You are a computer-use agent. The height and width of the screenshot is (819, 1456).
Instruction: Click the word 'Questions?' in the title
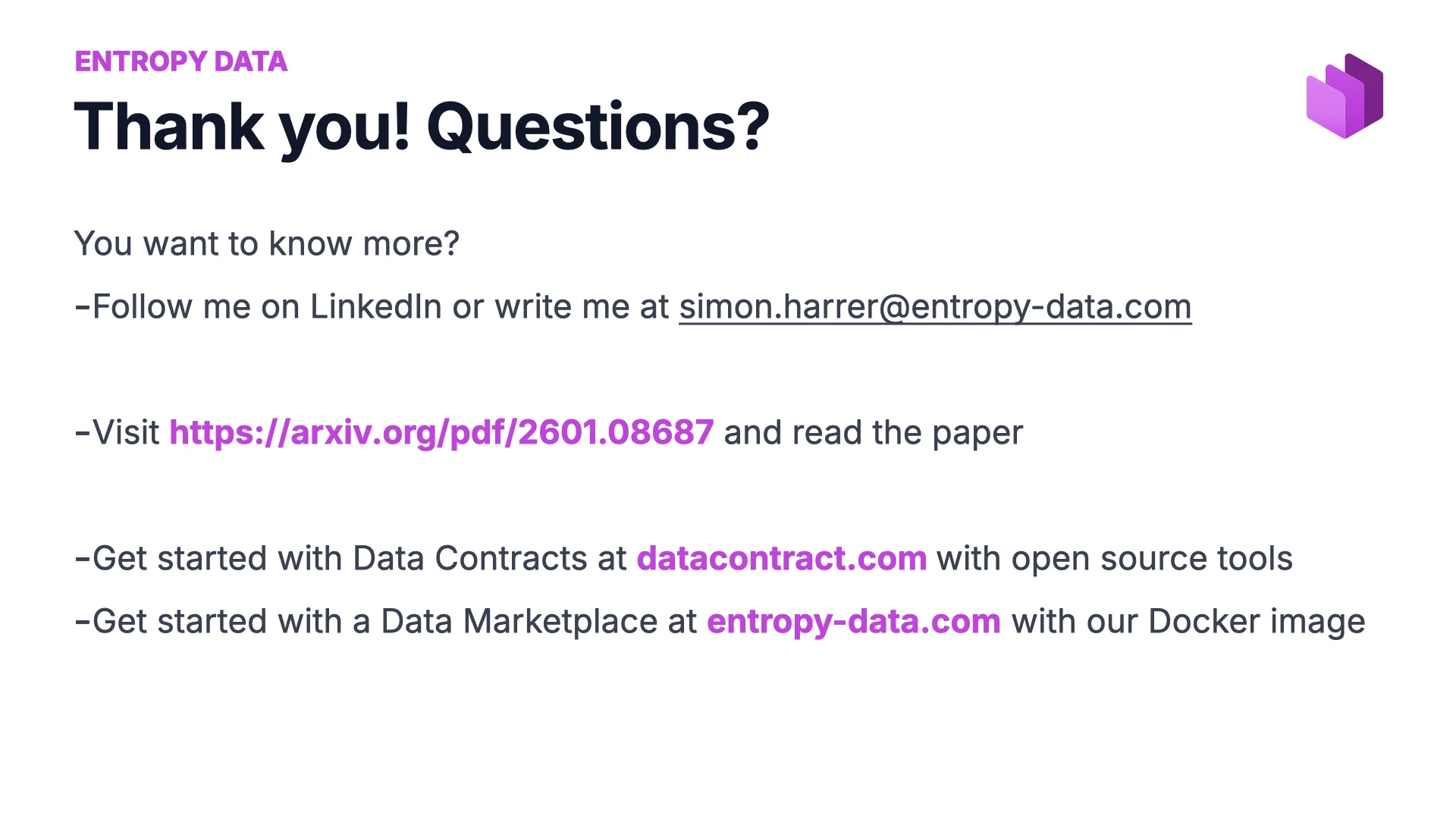click(x=598, y=127)
